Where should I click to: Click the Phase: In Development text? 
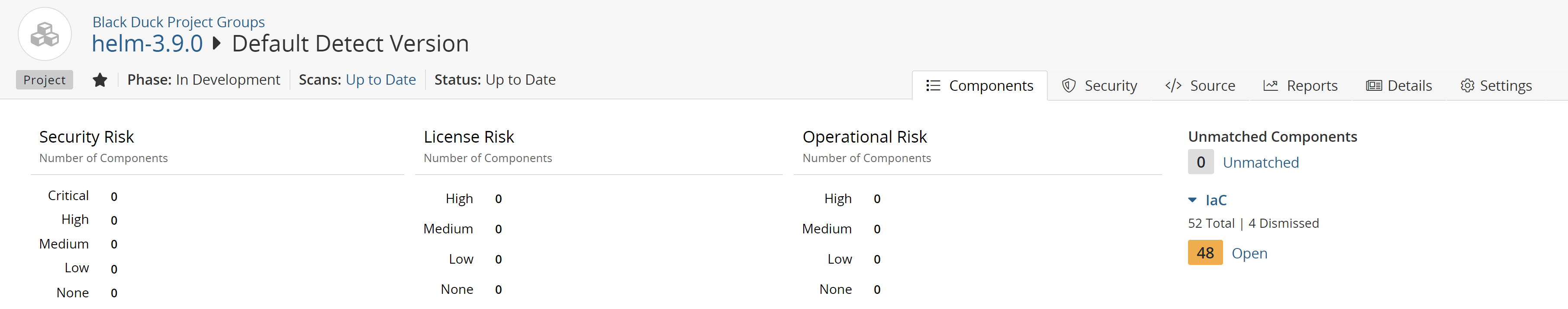pos(204,80)
